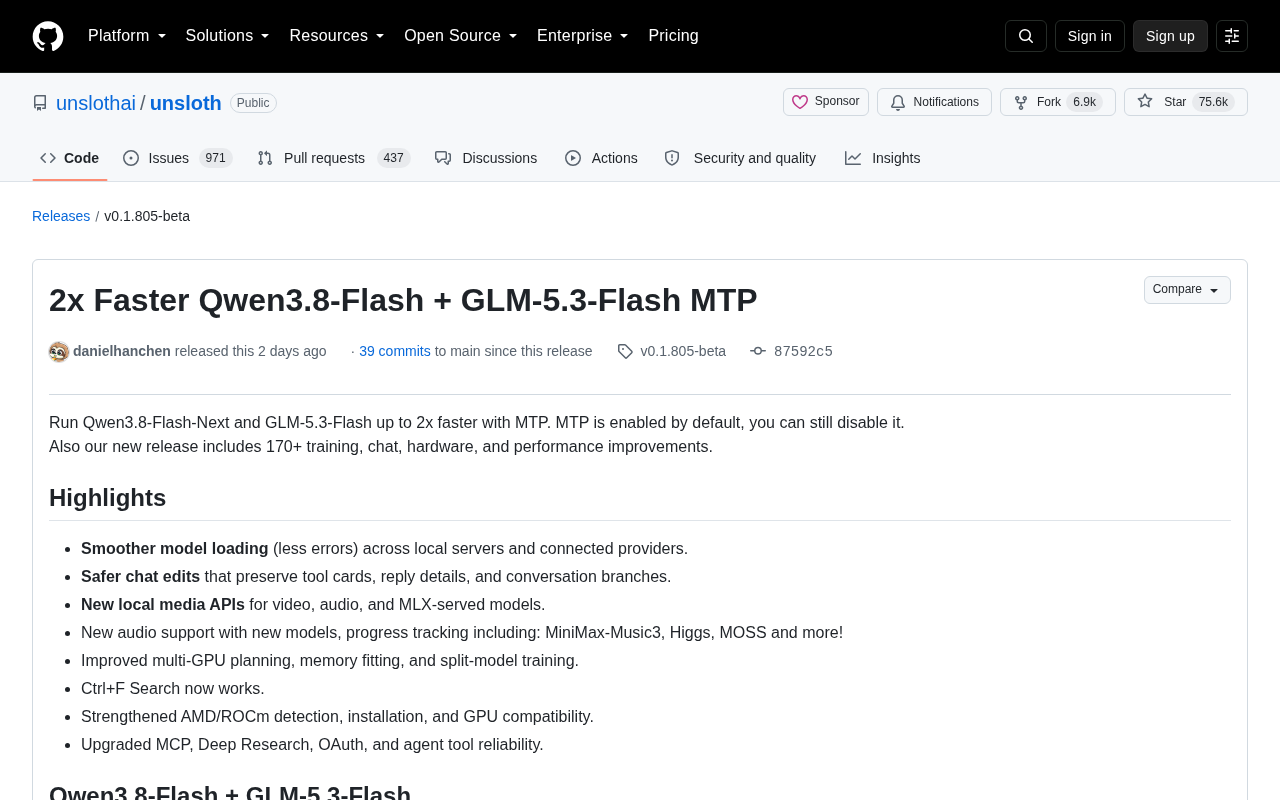Switch to the Insights tab

(883, 158)
